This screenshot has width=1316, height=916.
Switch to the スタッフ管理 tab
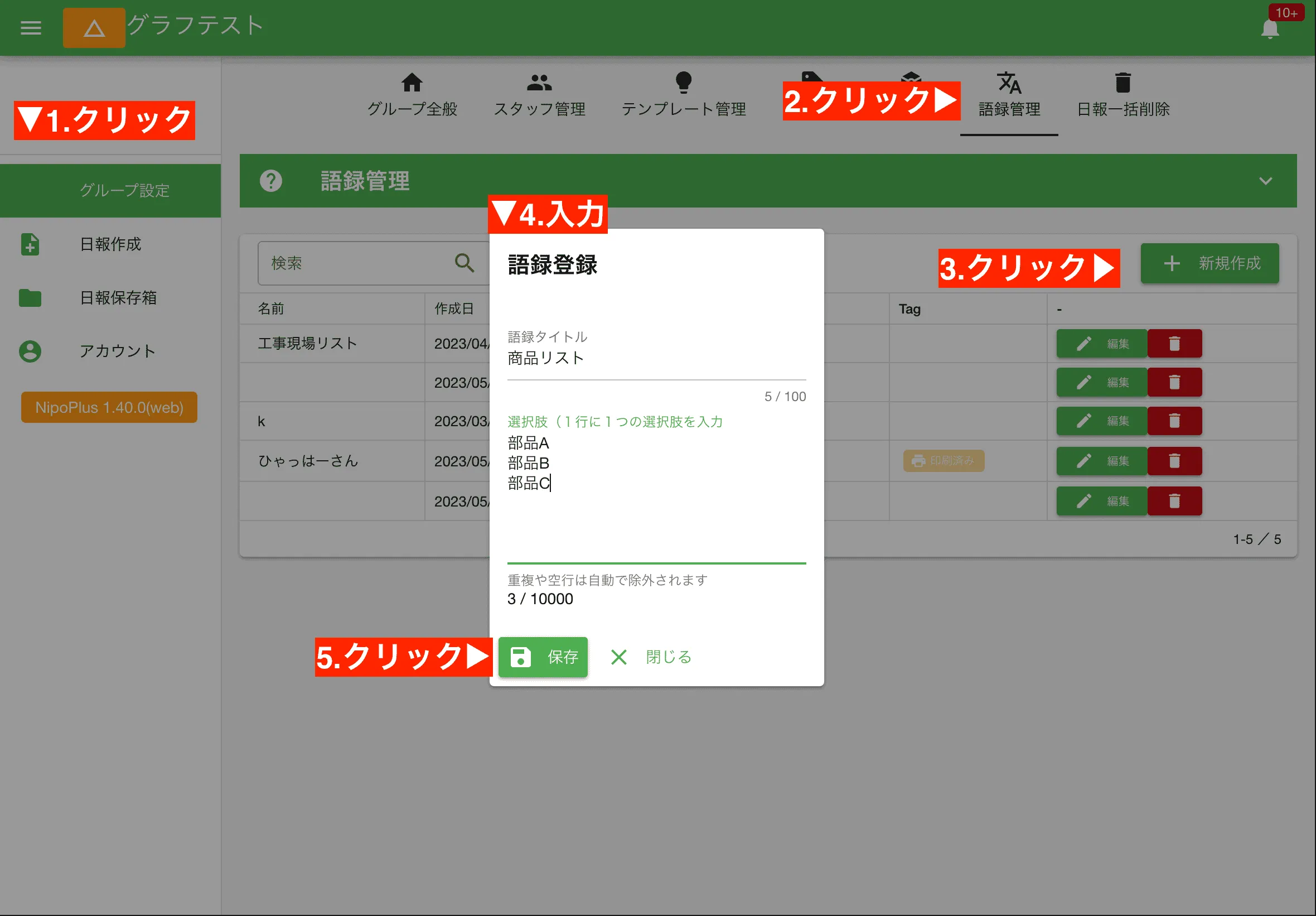click(539, 94)
